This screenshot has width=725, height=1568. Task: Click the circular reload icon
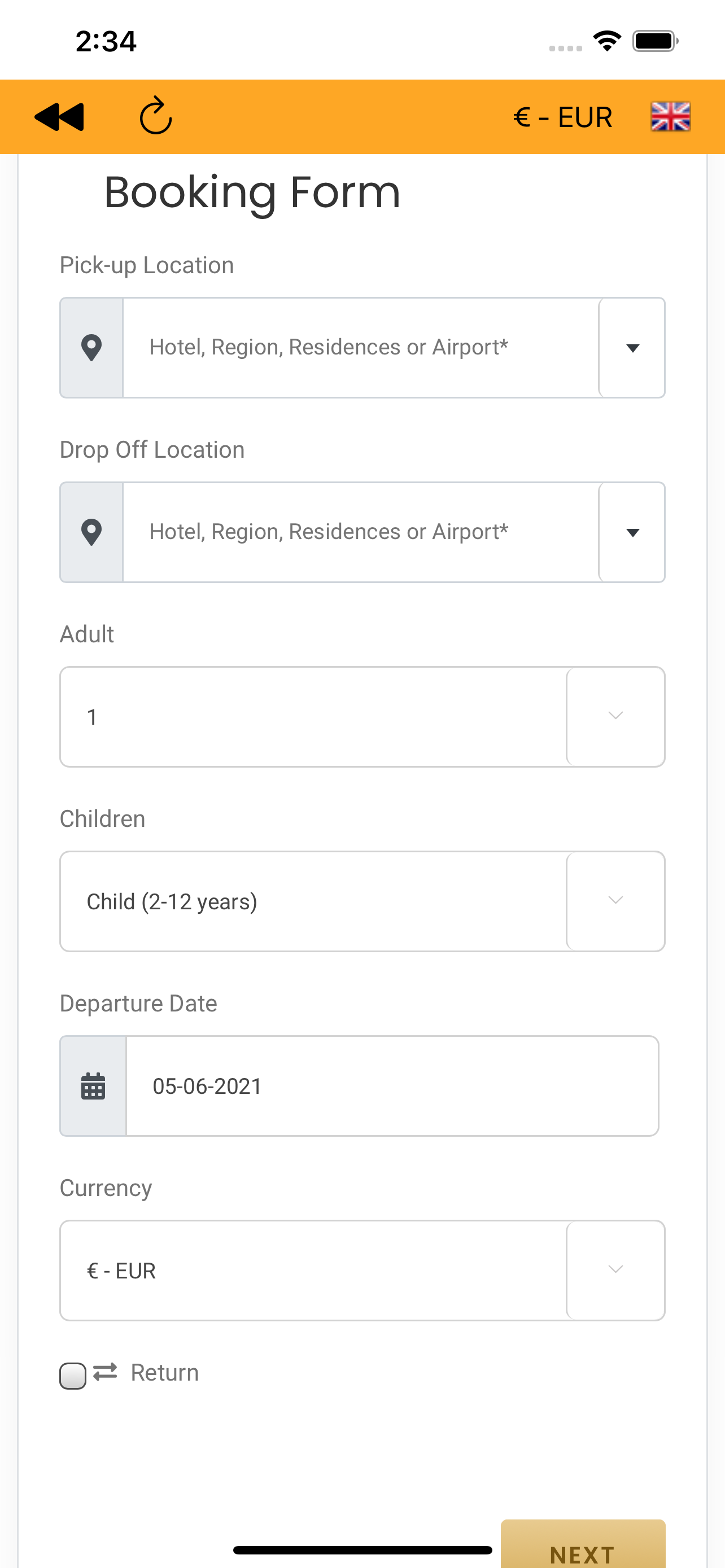pos(156,115)
